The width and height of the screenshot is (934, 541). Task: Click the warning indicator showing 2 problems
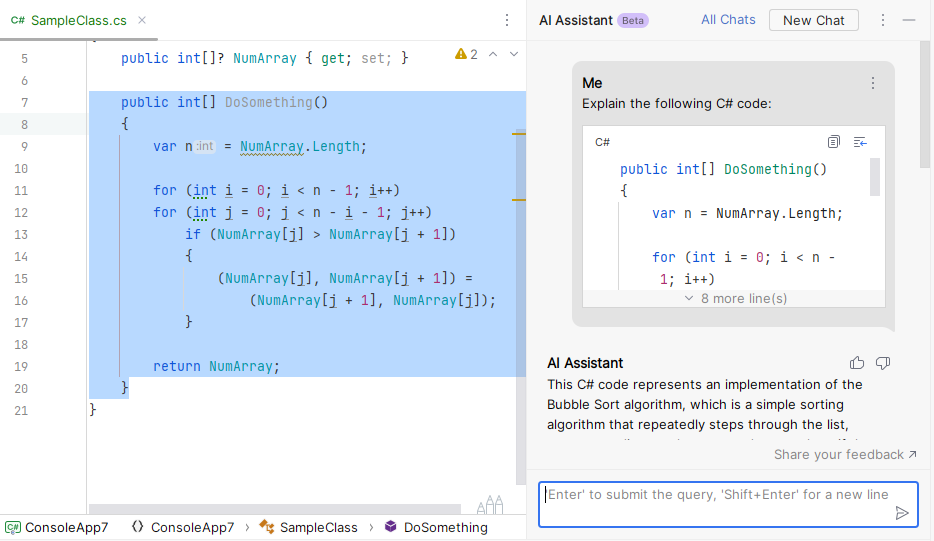point(466,54)
